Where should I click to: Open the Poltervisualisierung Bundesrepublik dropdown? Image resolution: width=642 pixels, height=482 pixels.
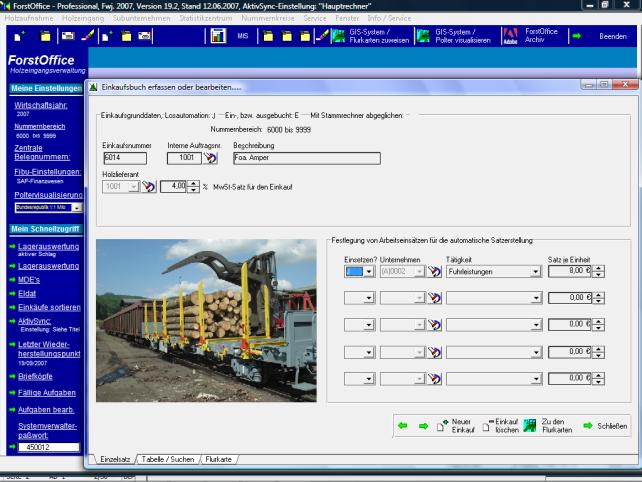pos(77,208)
